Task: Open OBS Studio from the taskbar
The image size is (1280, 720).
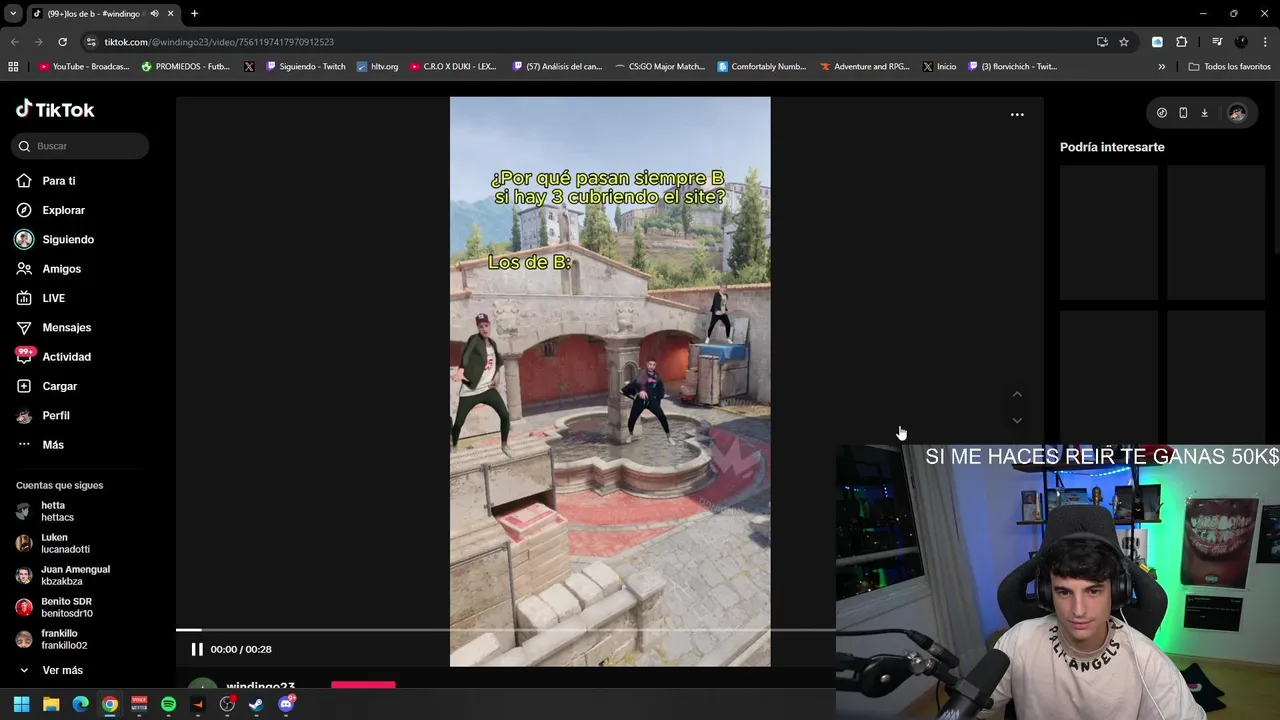Action: (227, 704)
